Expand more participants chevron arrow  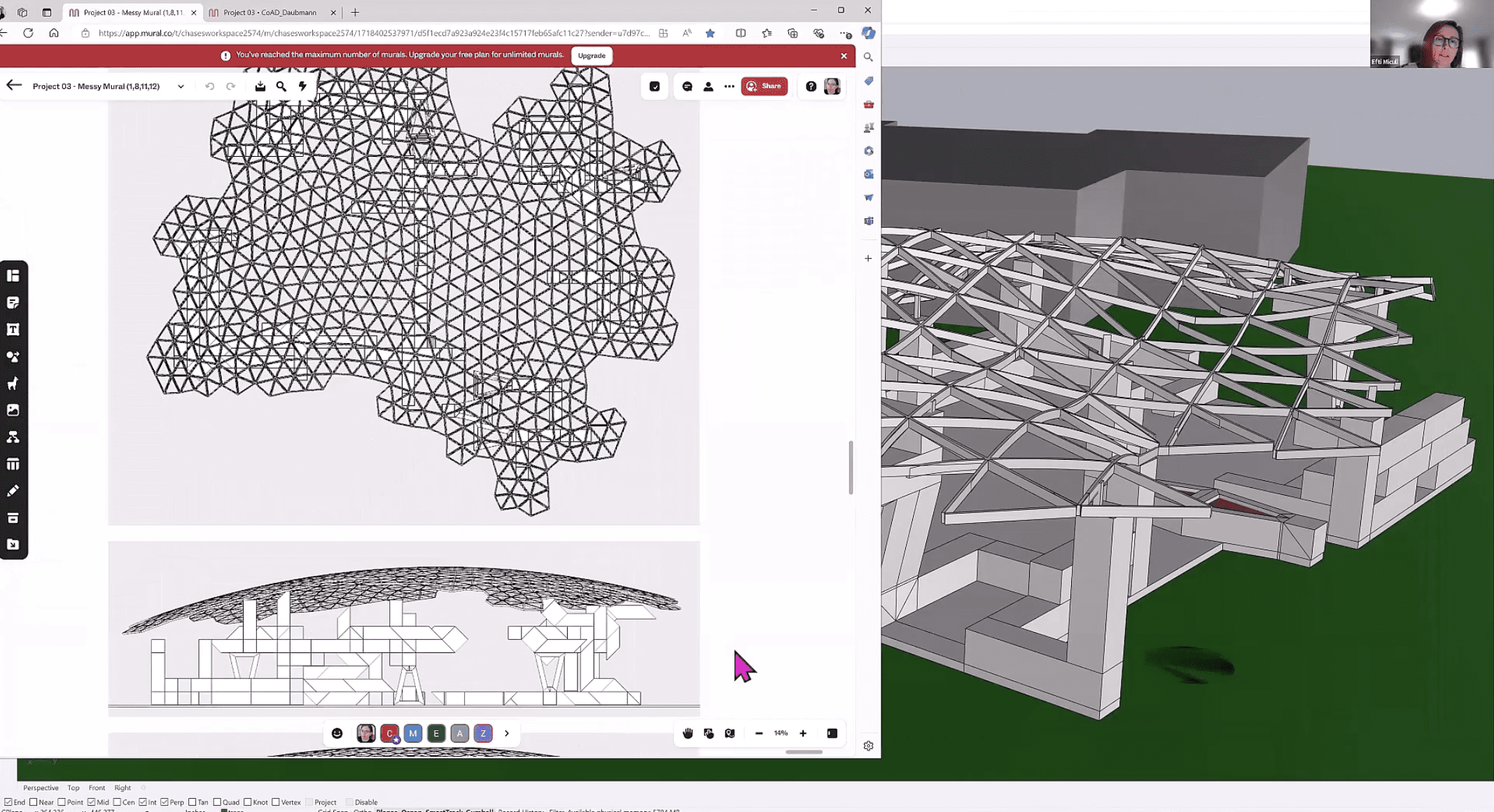[x=507, y=734]
